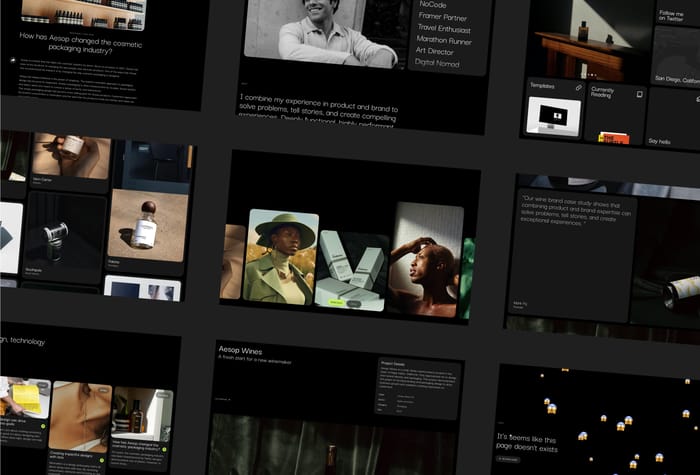The height and width of the screenshot is (475, 700).
Task: Click the Say hello card
Action: pyautogui.click(x=673, y=117)
